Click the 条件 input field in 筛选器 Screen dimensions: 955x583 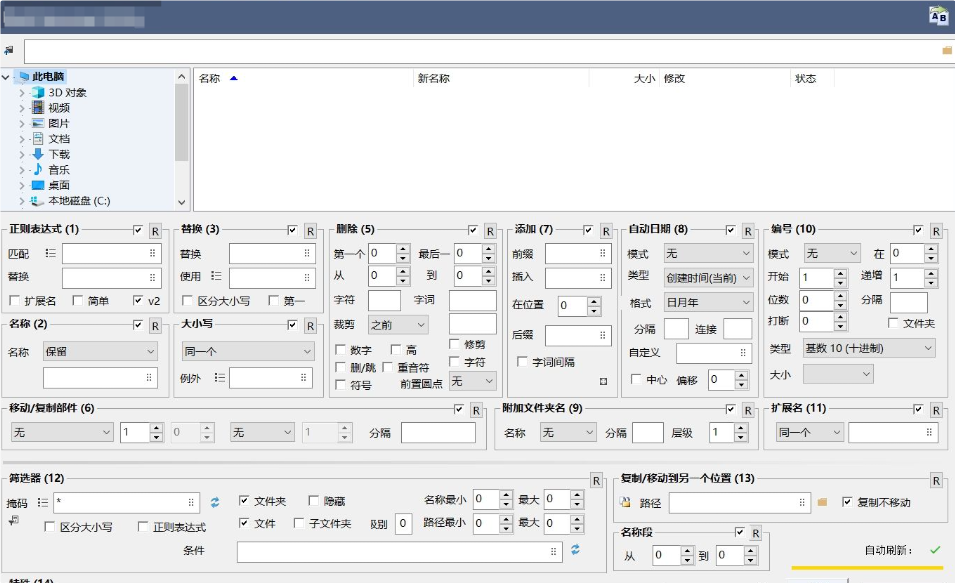coord(399,551)
